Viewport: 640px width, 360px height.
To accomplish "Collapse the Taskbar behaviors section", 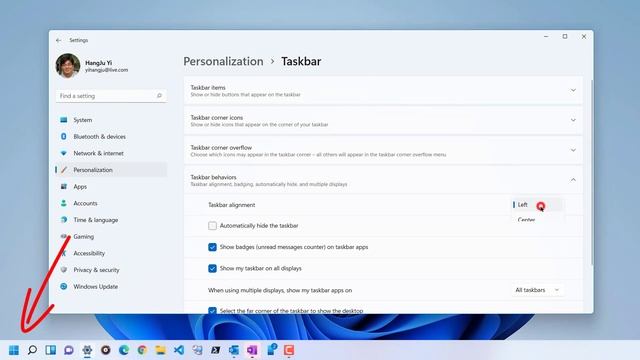I will tap(573, 180).
